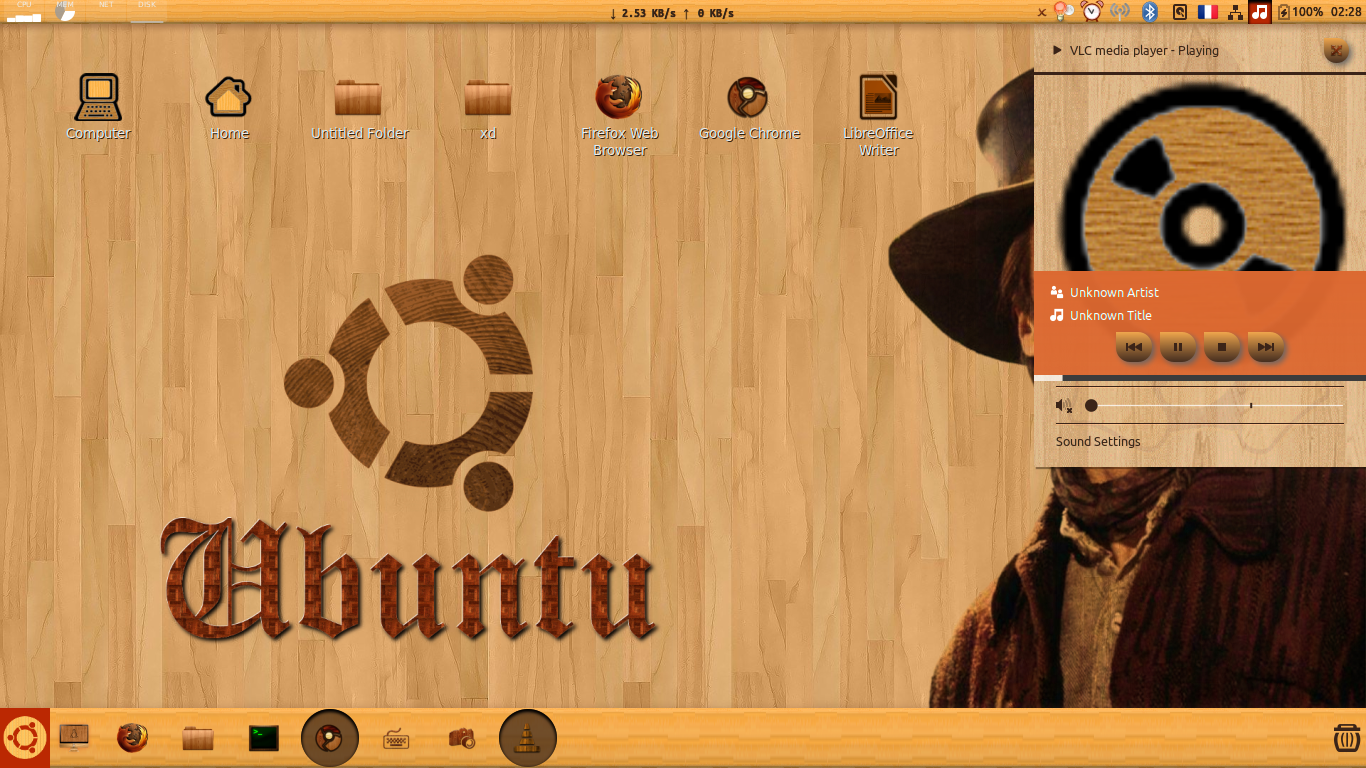Open the wireless antenna tray indicator
1366x768 pixels.
coord(1120,12)
